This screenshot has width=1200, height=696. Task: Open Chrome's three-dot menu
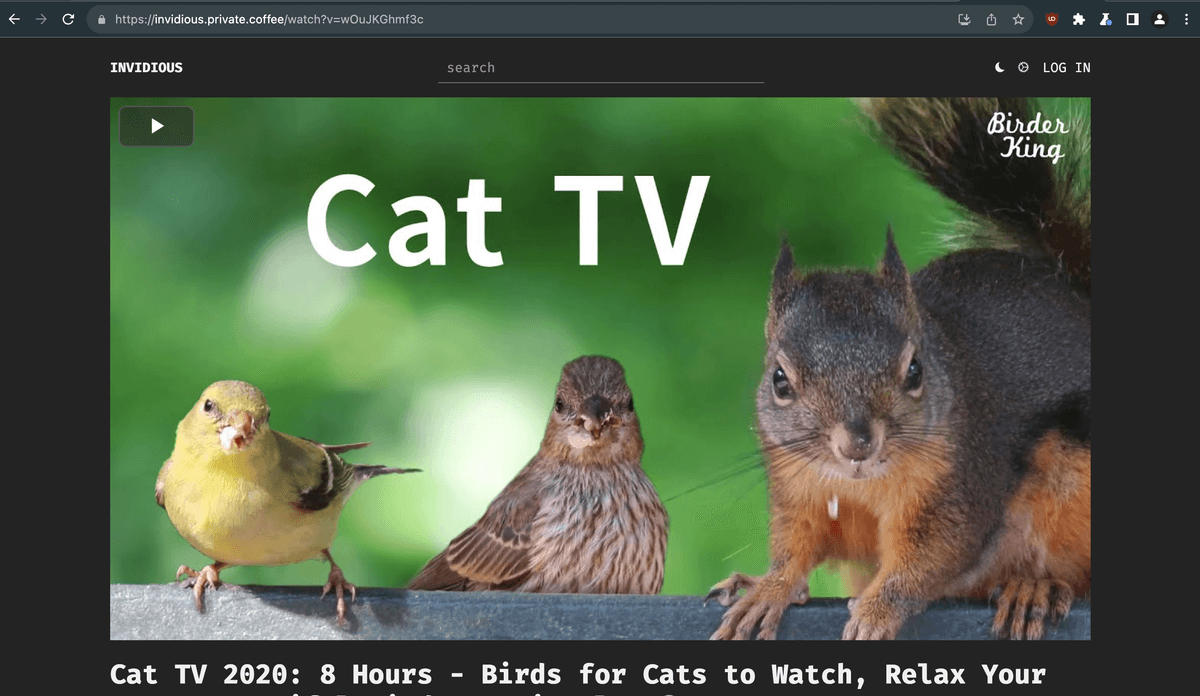1185,19
